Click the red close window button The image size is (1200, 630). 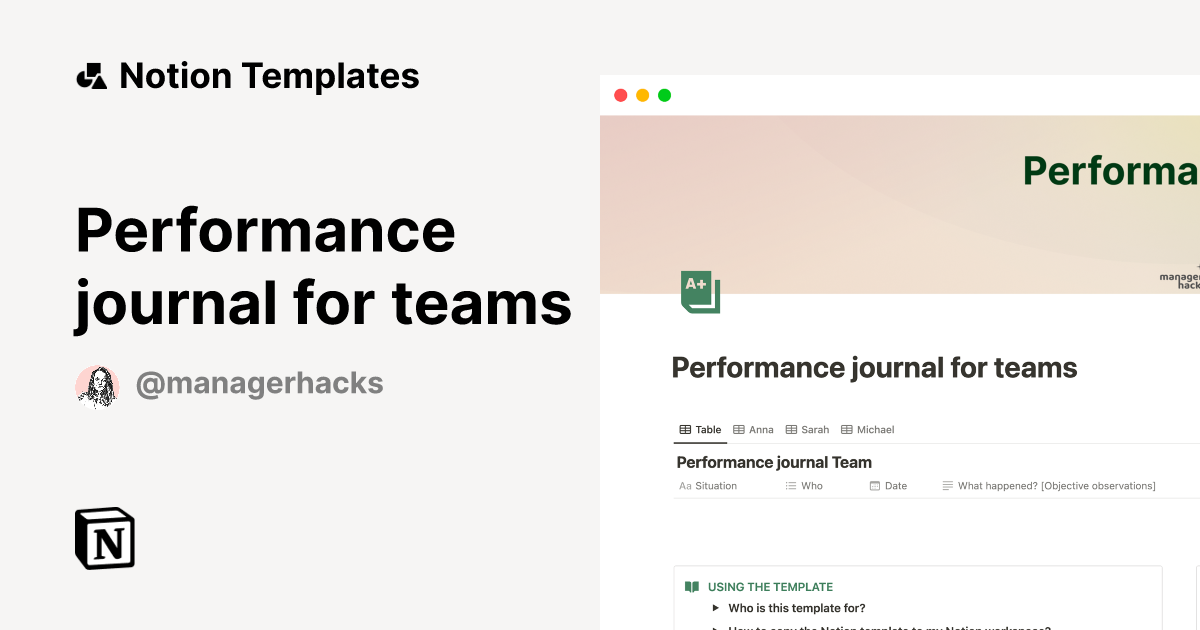620,95
